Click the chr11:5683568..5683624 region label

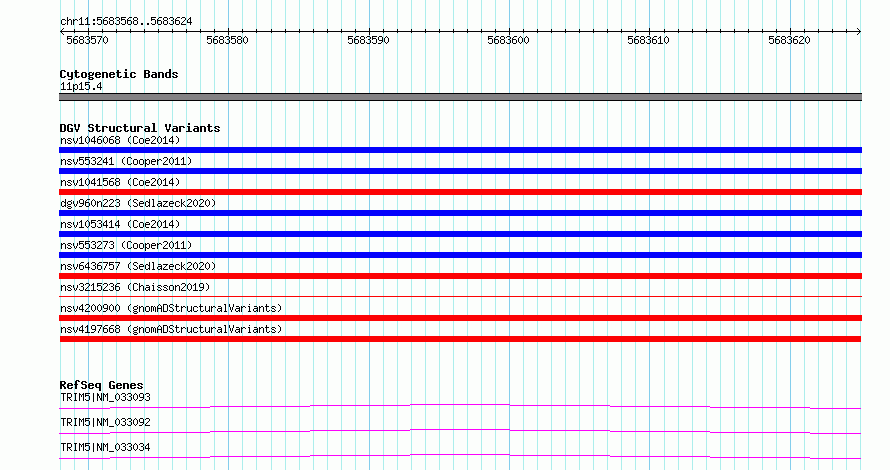click(126, 22)
